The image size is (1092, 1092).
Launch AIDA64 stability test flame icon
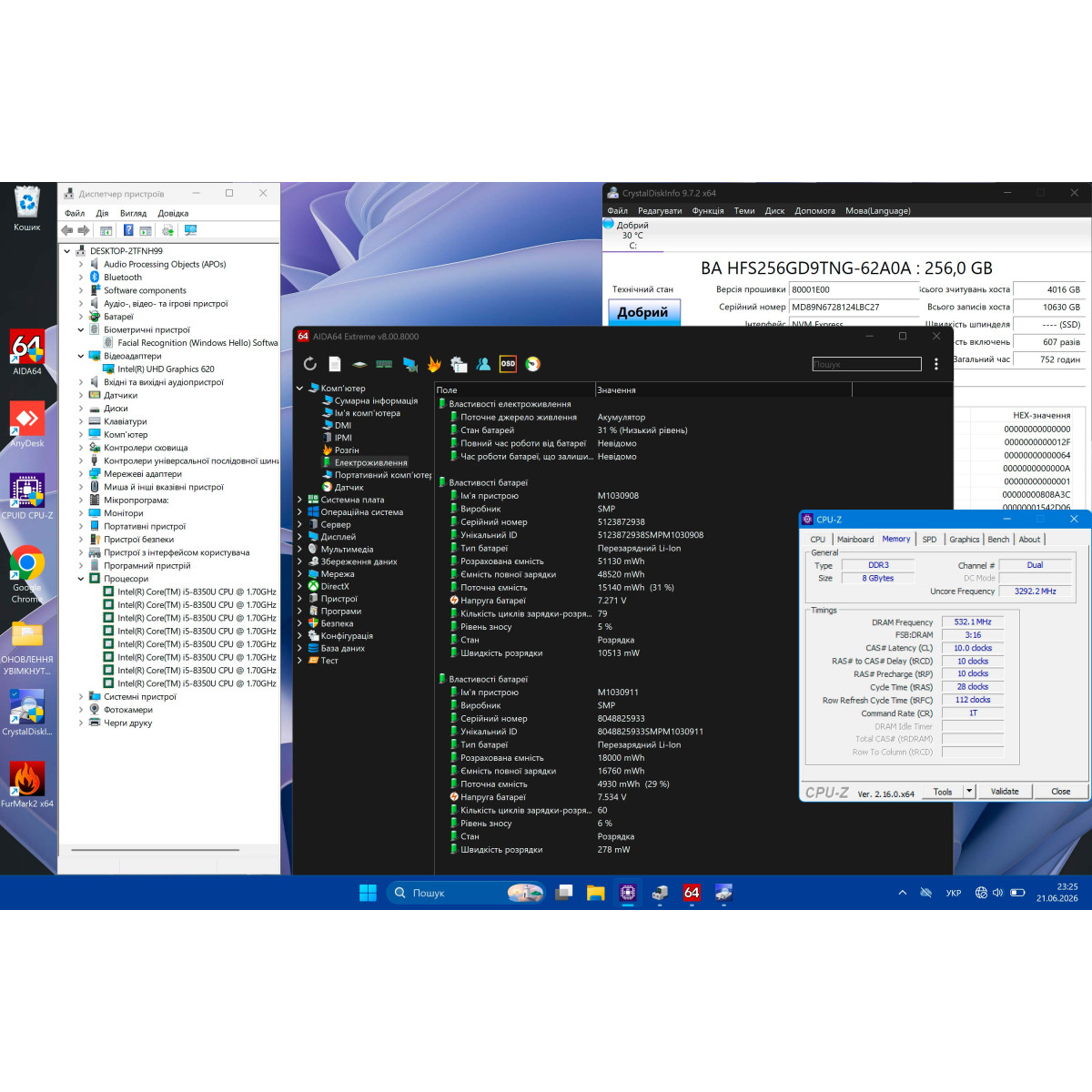point(434,364)
